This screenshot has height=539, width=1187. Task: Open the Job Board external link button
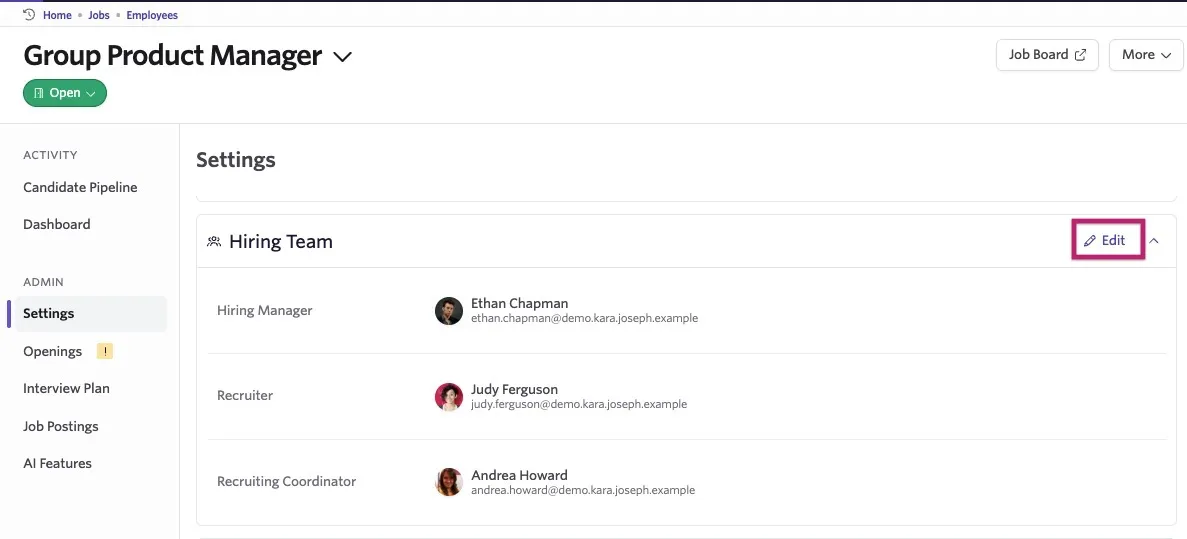click(x=1047, y=55)
